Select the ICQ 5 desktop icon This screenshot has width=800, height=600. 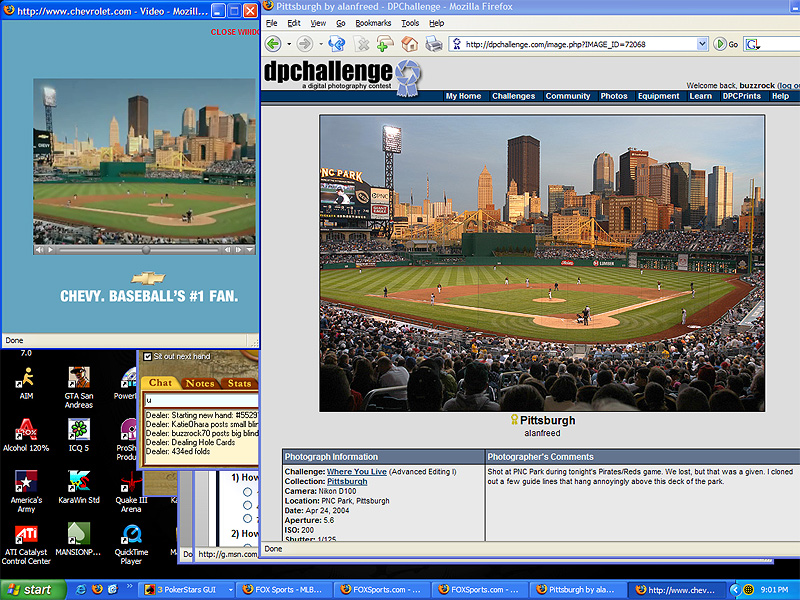(x=79, y=435)
